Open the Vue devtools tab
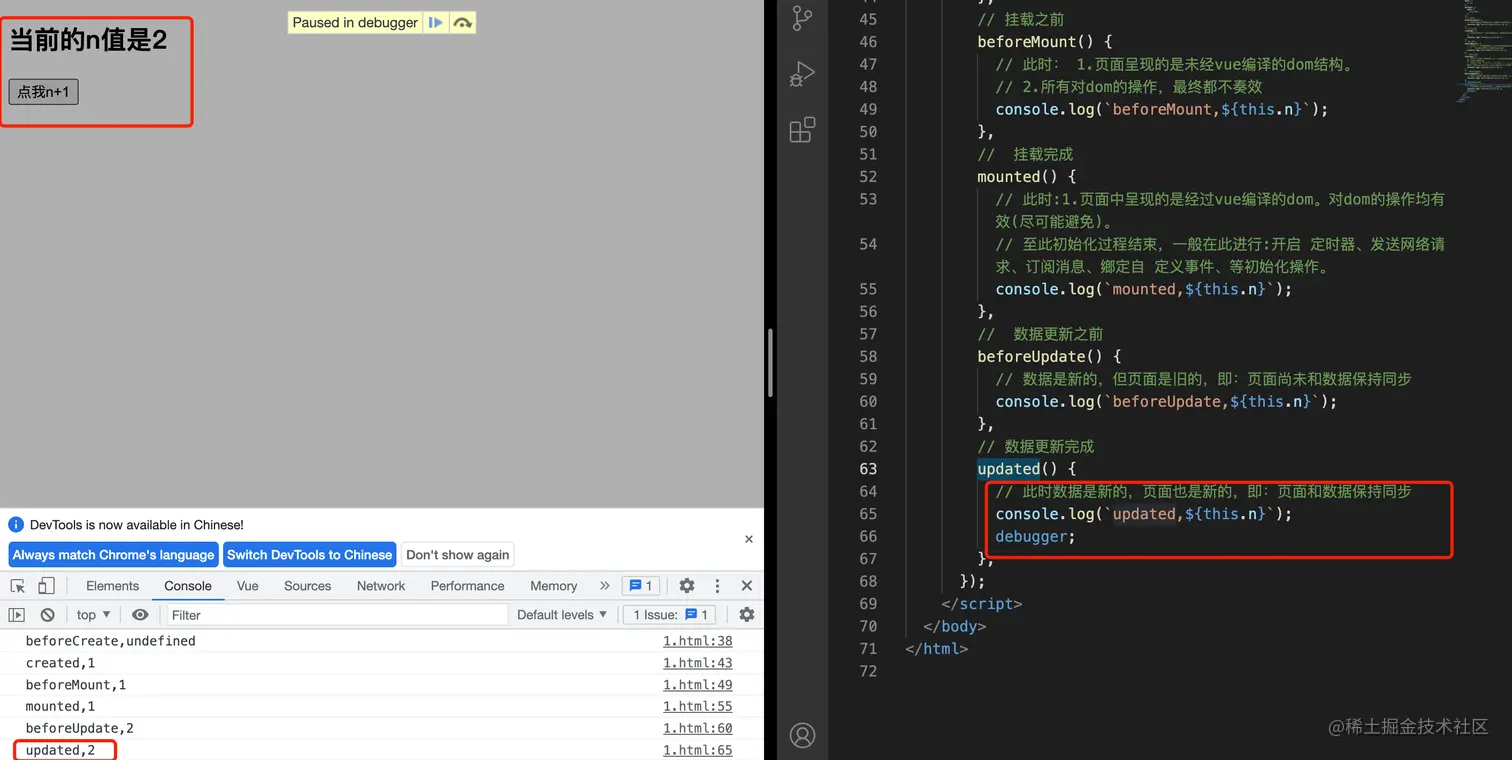The image size is (1512, 760). coord(248,586)
